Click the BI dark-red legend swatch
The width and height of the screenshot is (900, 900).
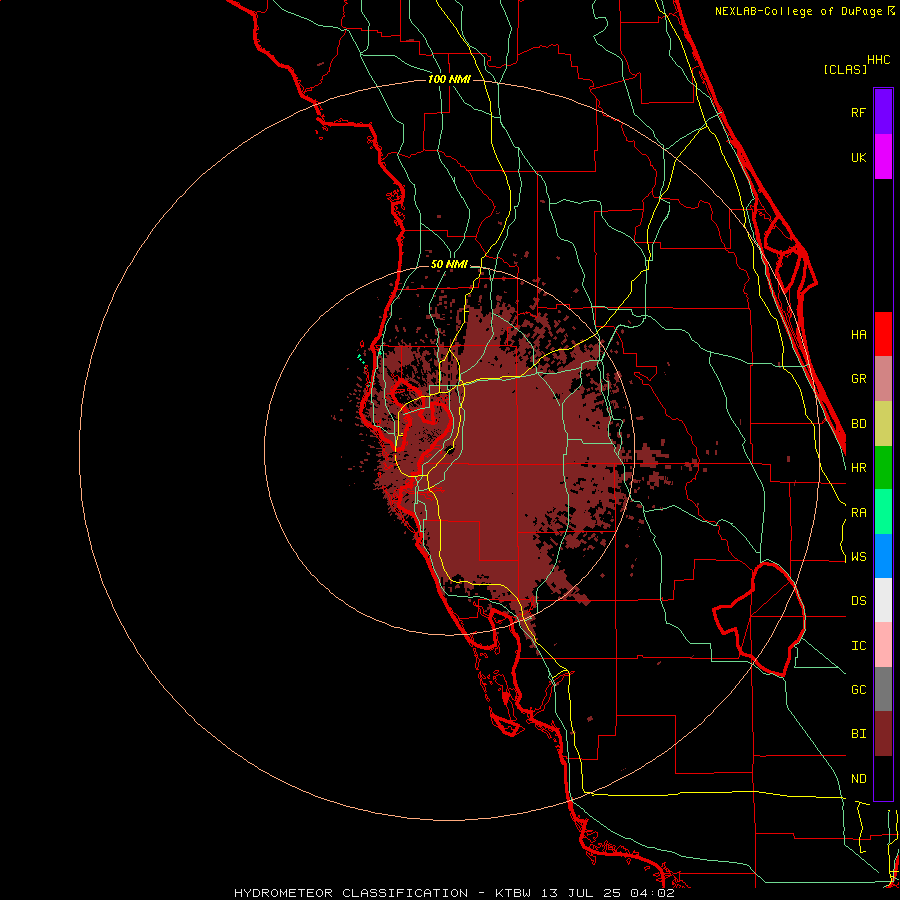tap(883, 734)
